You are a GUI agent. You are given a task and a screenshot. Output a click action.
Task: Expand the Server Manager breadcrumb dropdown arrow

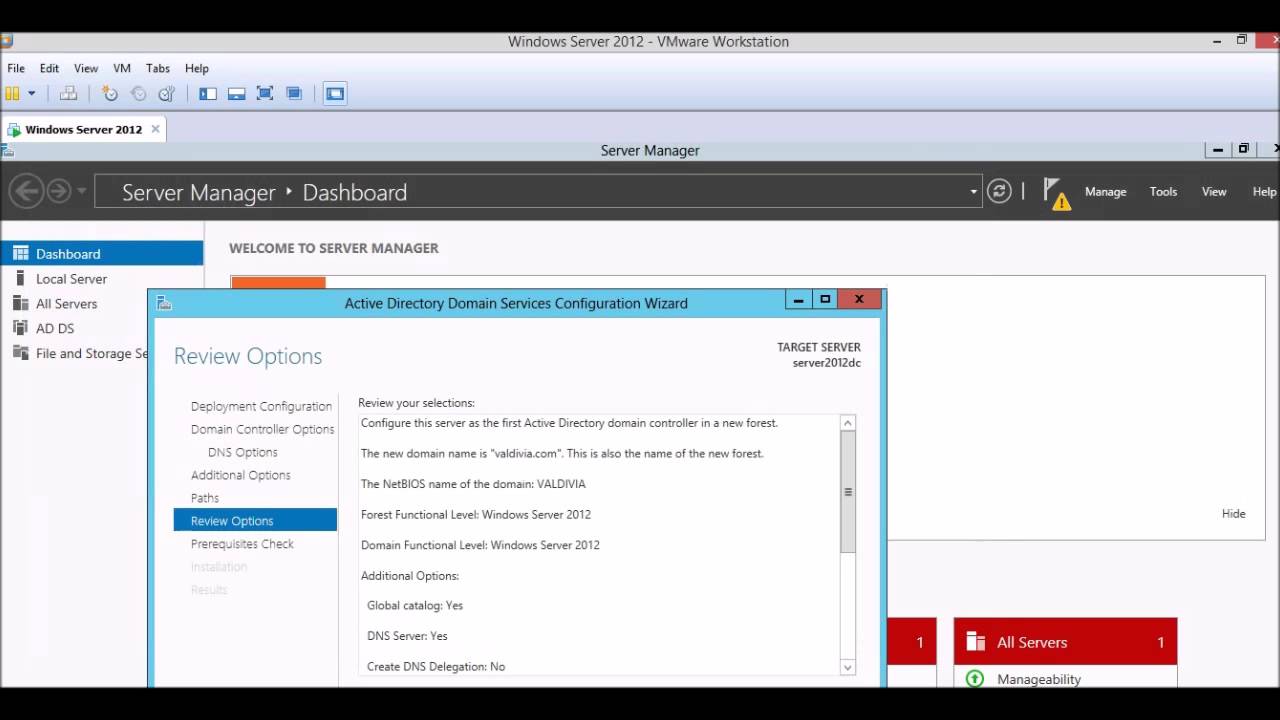974,191
